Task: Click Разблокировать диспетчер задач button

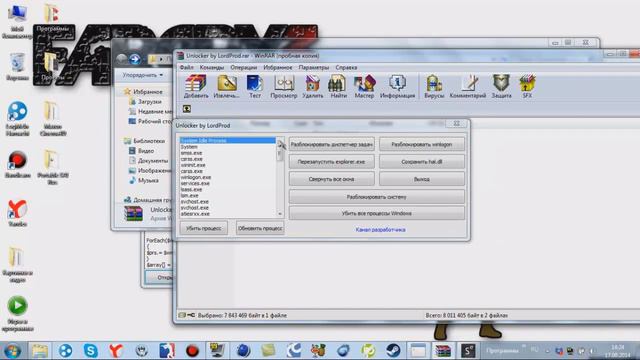Action: [x=331, y=144]
